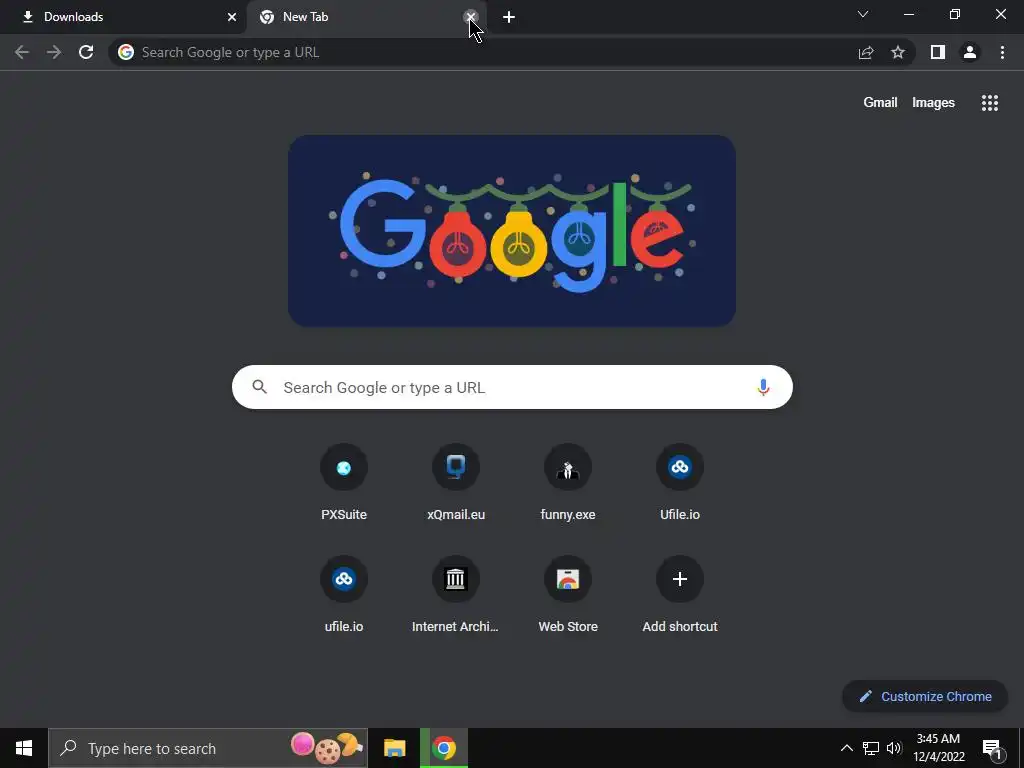The height and width of the screenshot is (768, 1024).
Task: Click the Chrome taskbar icon
Action: pos(444,748)
